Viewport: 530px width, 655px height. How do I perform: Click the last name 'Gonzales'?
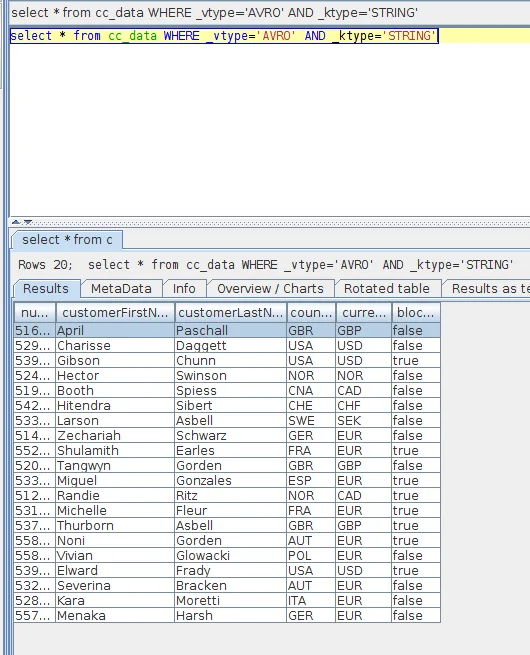point(231,481)
